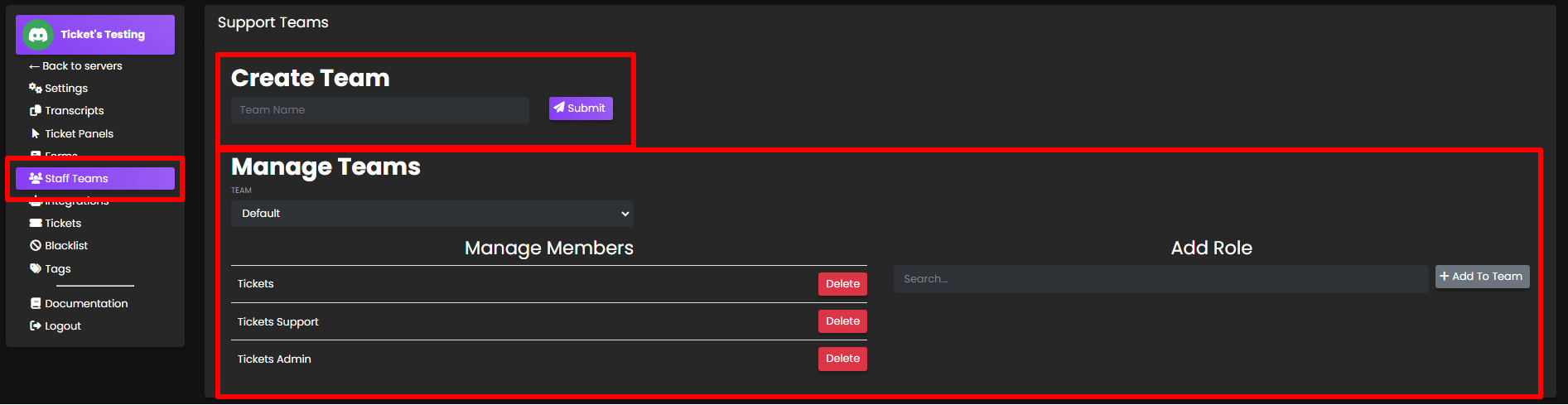Image resolution: width=1568 pixels, height=405 pixels.
Task: Click the Logout arrow icon
Action: click(x=36, y=325)
